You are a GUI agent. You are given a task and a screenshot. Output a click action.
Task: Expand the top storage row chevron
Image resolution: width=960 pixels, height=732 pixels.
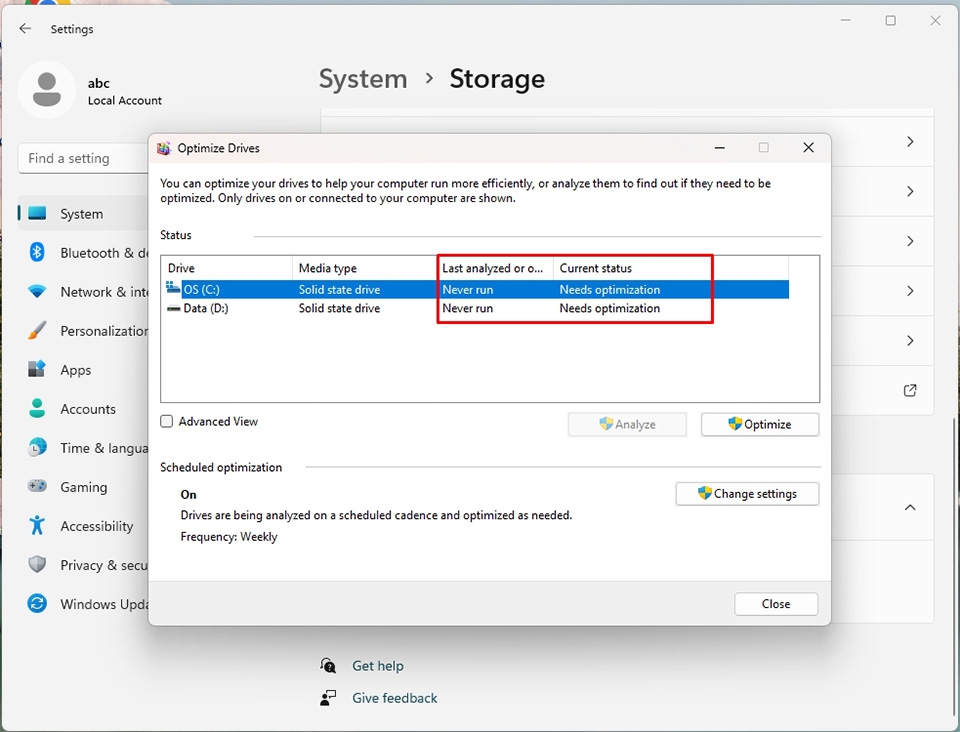click(910, 141)
